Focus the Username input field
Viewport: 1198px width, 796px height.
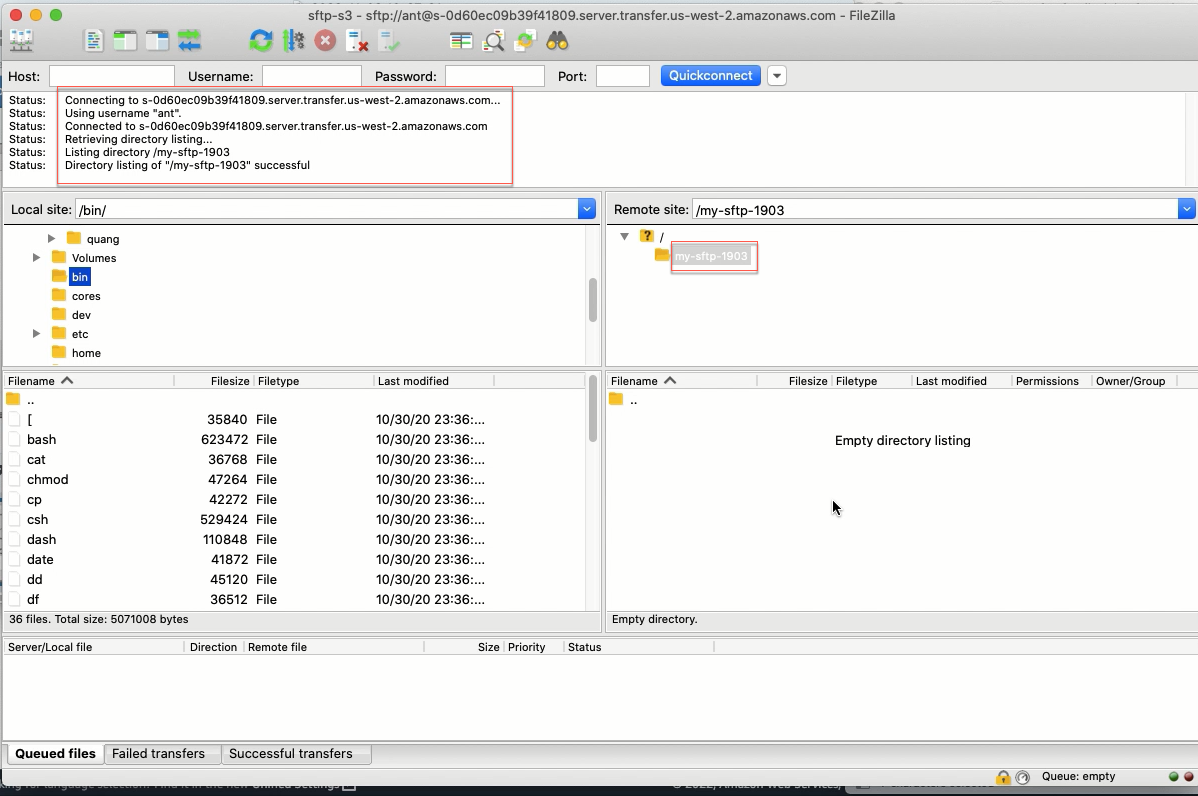[x=312, y=76]
